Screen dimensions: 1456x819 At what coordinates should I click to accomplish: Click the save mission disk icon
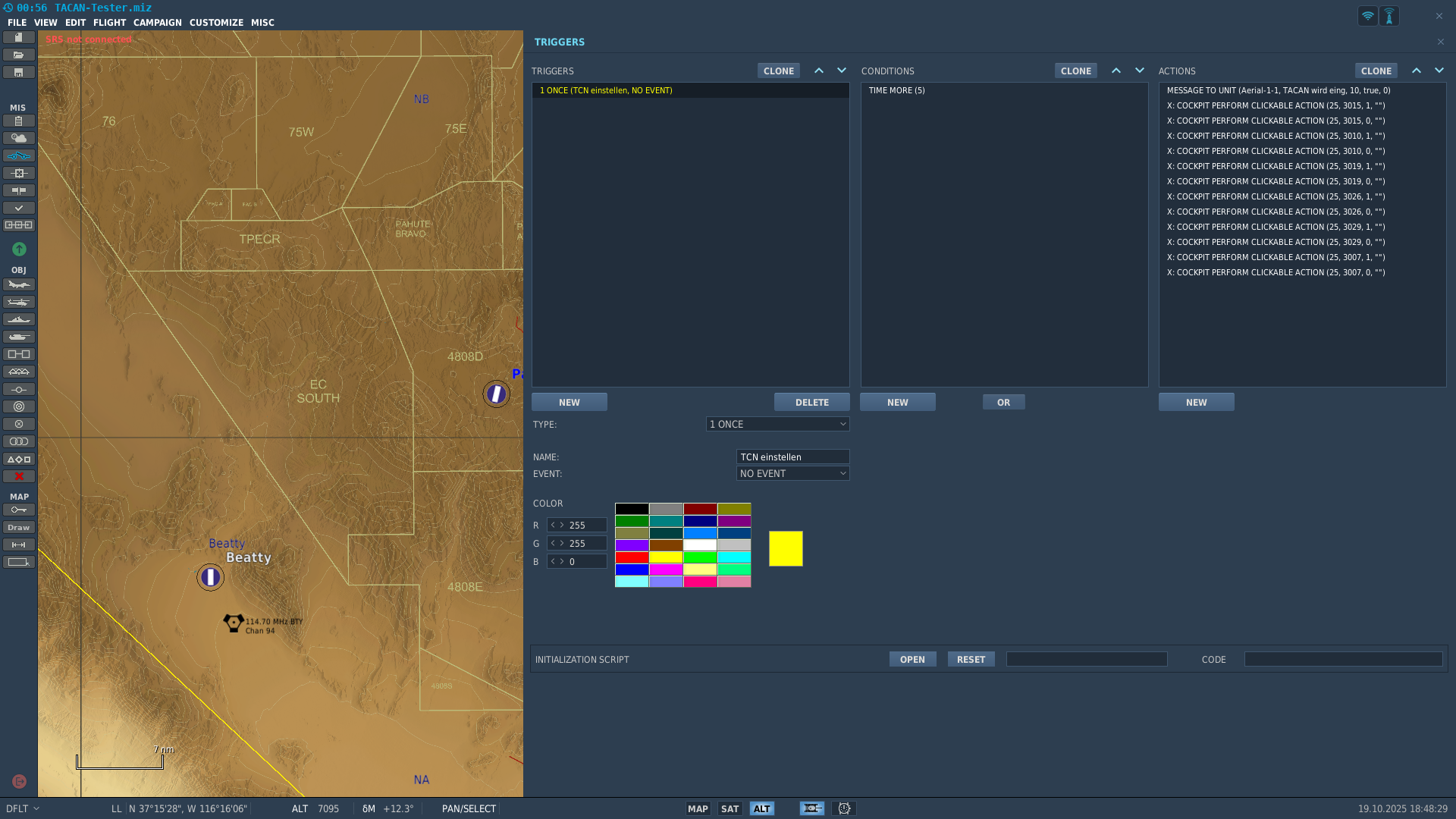click(x=19, y=72)
